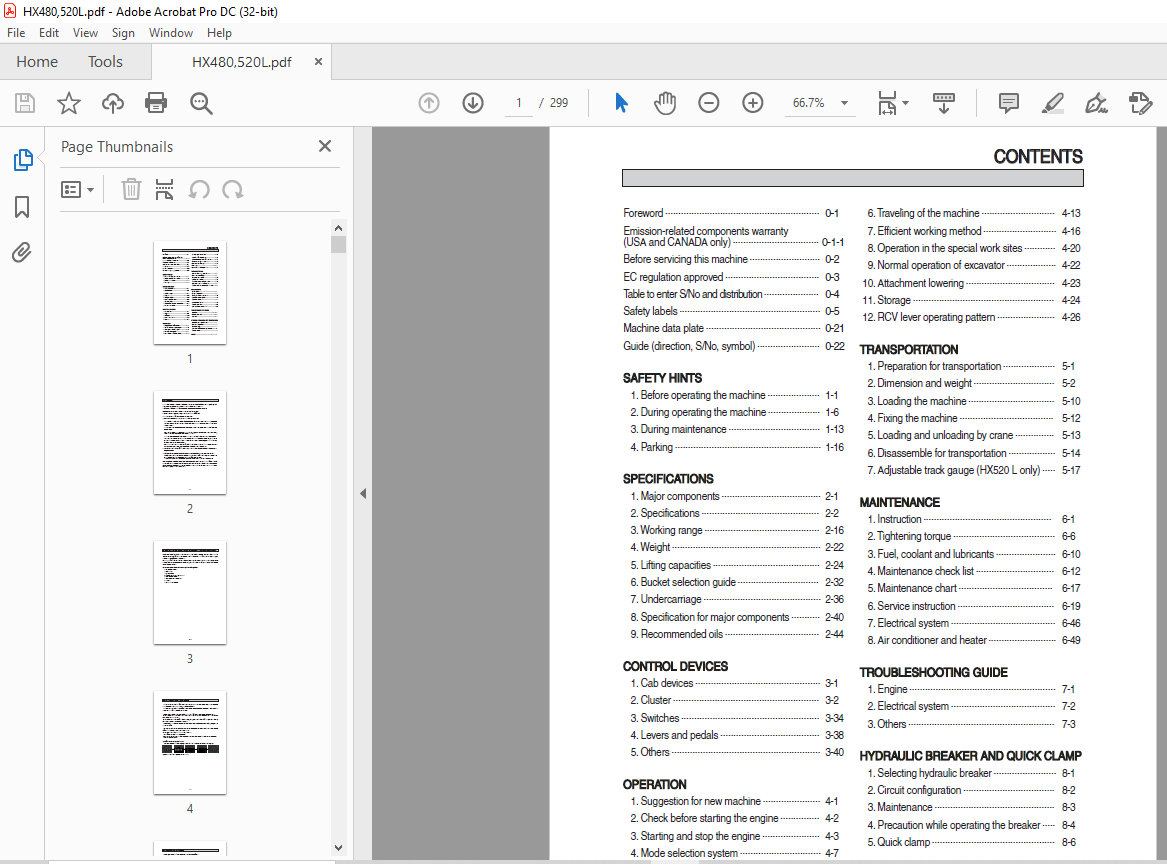The width and height of the screenshot is (1167, 864).
Task: Click 'Air conditioner and heater' entry
Action: click(932, 640)
